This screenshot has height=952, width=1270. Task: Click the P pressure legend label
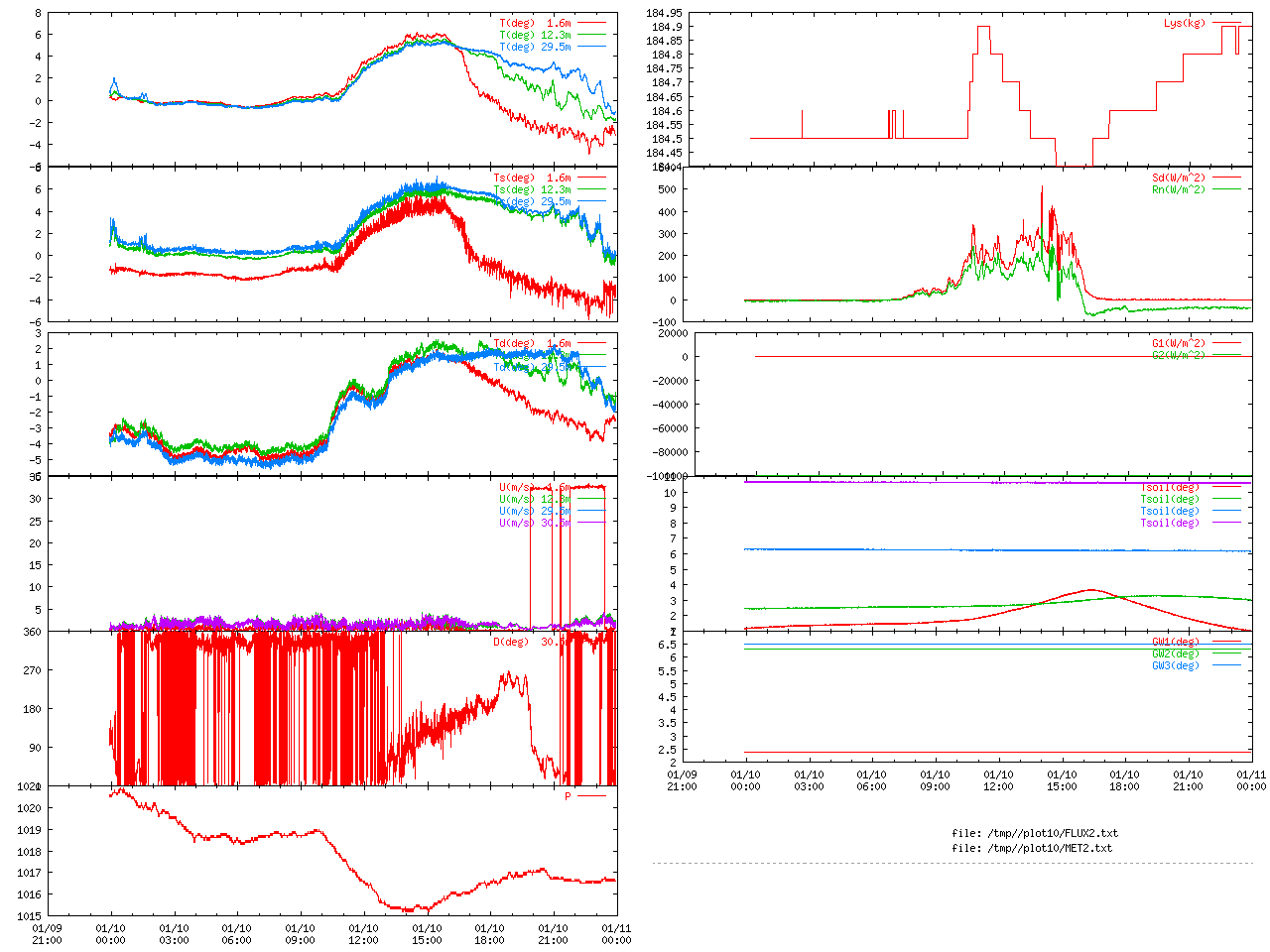[x=569, y=796]
